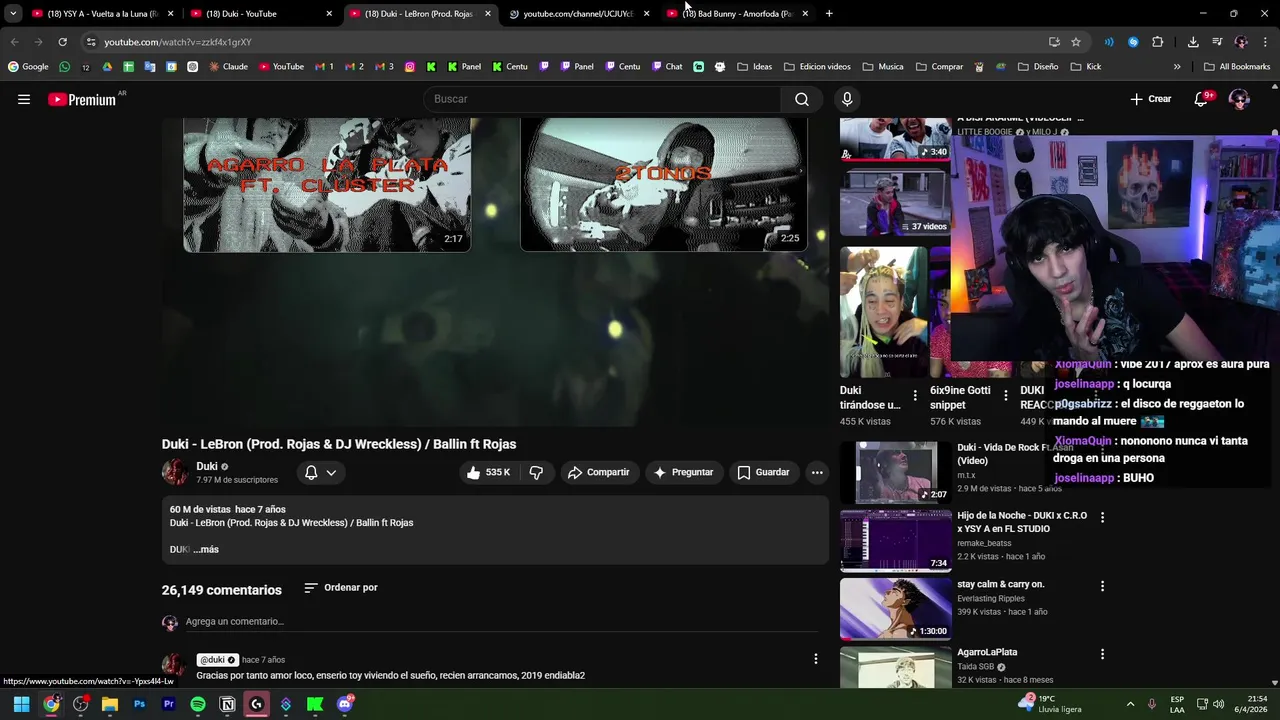Start voice search with microphone icon
The image size is (1280, 720).
point(847,99)
